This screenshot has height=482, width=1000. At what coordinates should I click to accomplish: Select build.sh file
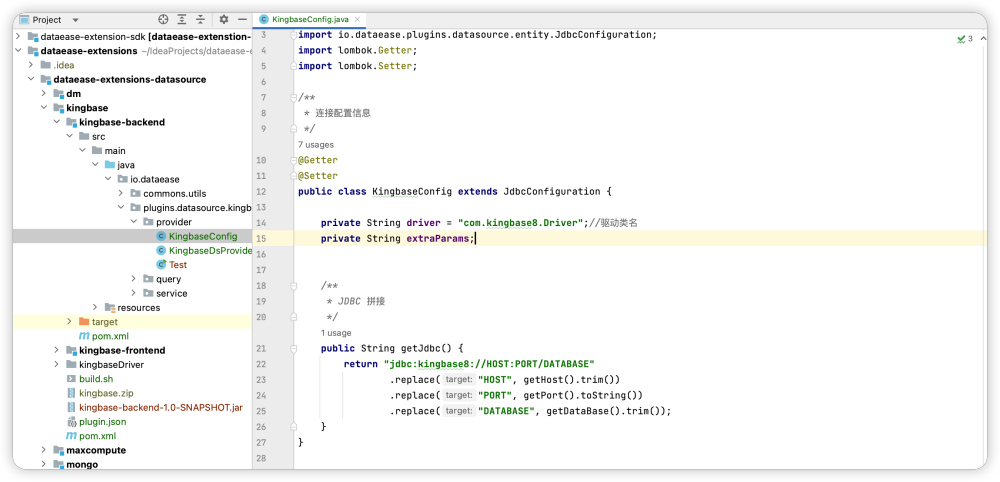[96, 379]
